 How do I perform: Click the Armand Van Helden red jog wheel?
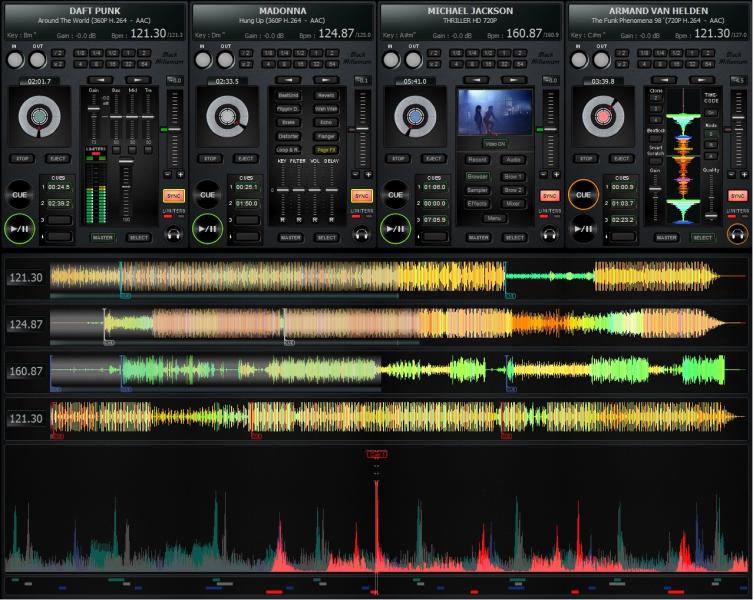point(603,116)
